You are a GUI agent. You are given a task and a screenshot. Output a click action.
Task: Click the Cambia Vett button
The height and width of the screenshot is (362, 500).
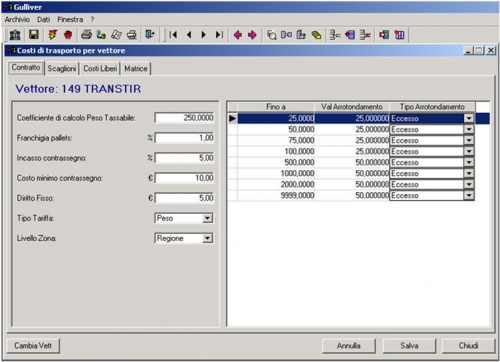coord(33,346)
